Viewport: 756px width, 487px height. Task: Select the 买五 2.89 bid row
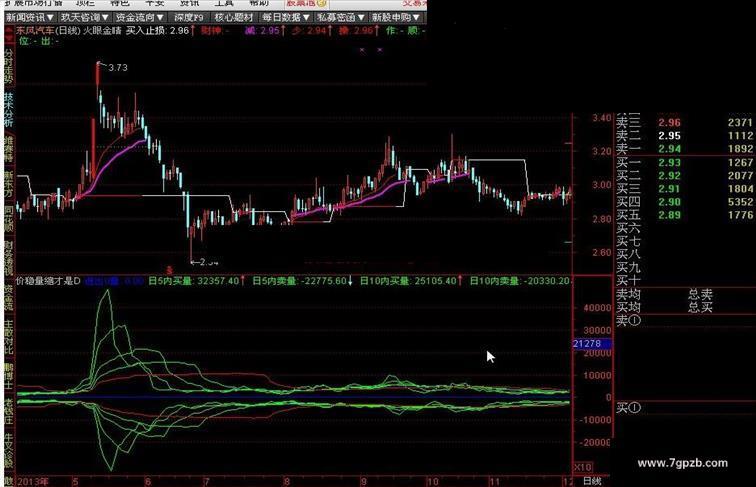pos(685,215)
